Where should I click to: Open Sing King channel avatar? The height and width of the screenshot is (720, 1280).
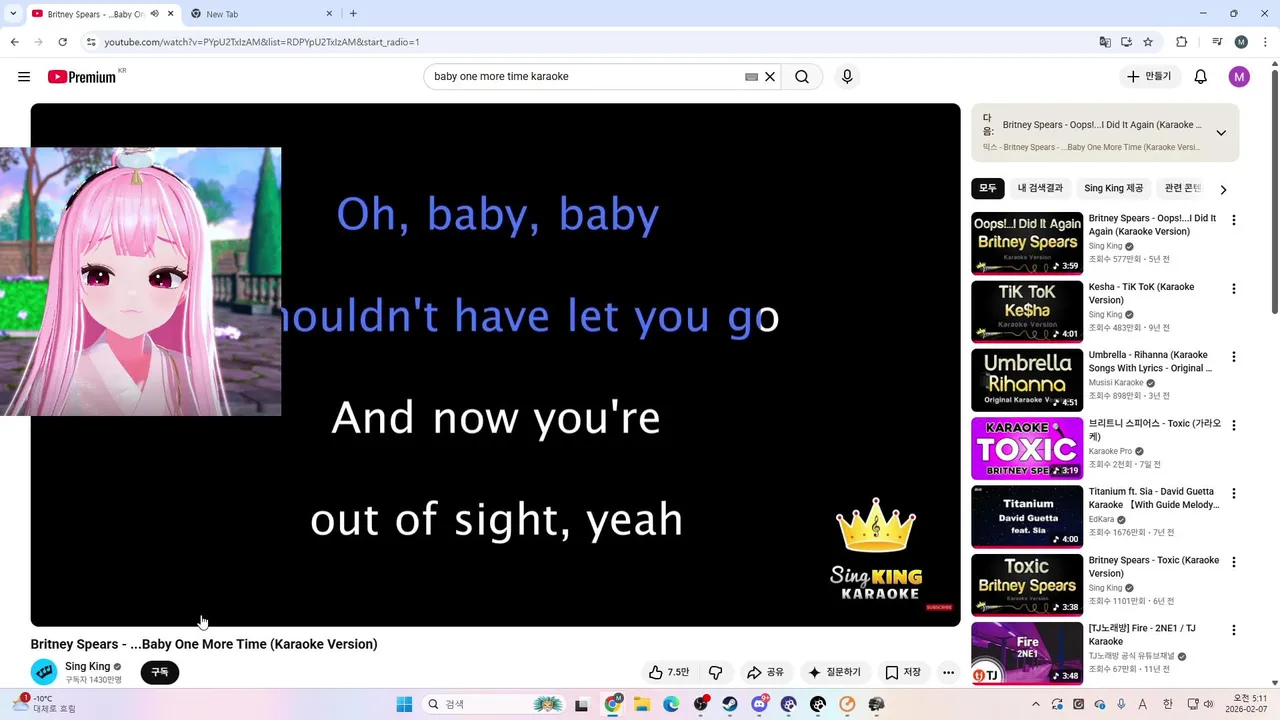pos(44,672)
